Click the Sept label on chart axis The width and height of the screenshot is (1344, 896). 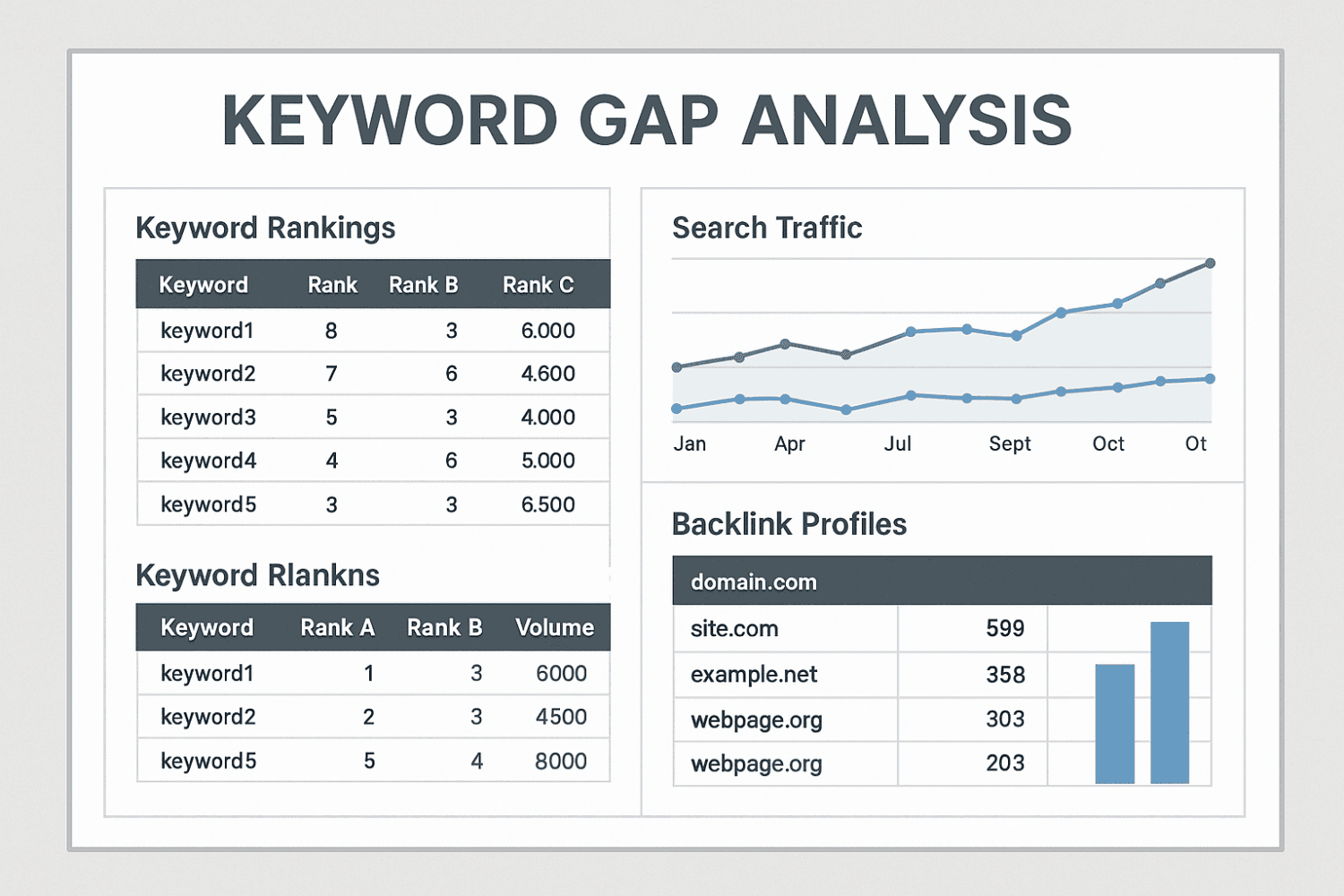pos(1010,444)
